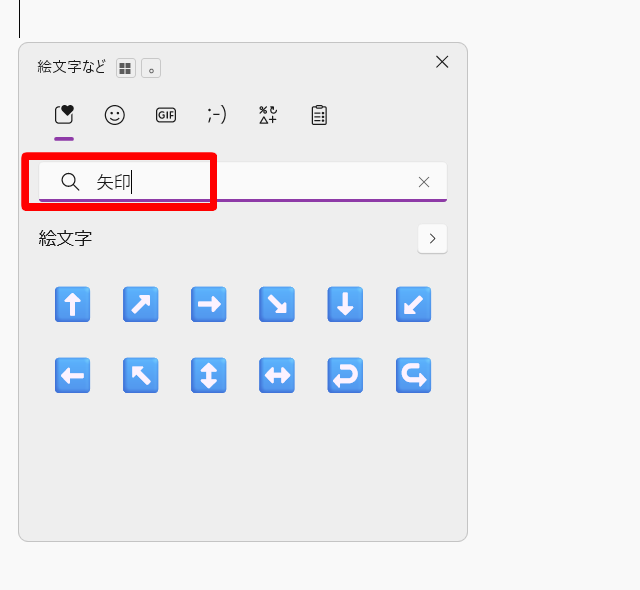The height and width of the screenshot is (590, 640).
Task: Select the curved left return arrow emoji
Action: click(x=345, y=375)
